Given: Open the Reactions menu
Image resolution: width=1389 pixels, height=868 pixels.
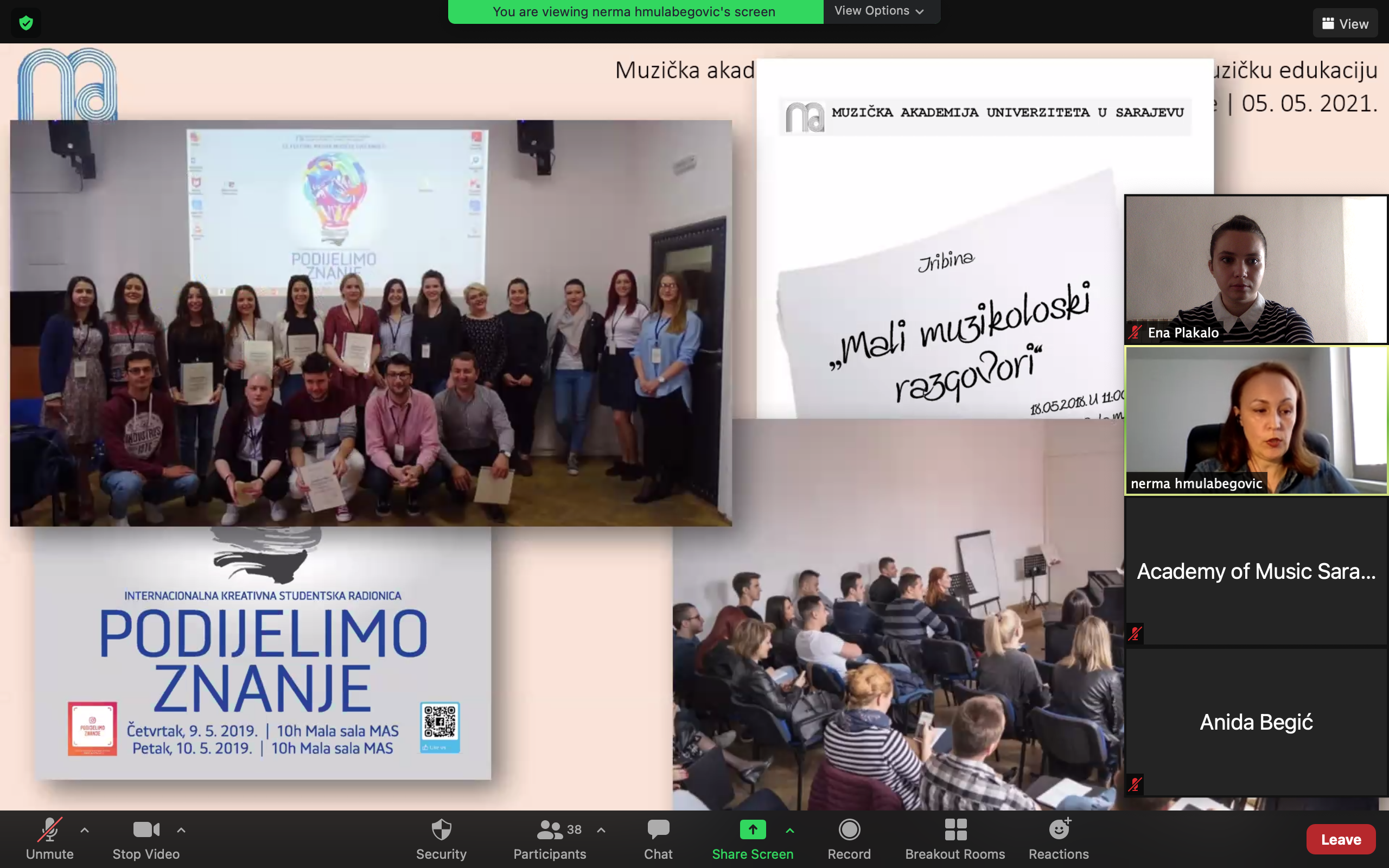Looking at the screenshot, I should click(1059, 839).
